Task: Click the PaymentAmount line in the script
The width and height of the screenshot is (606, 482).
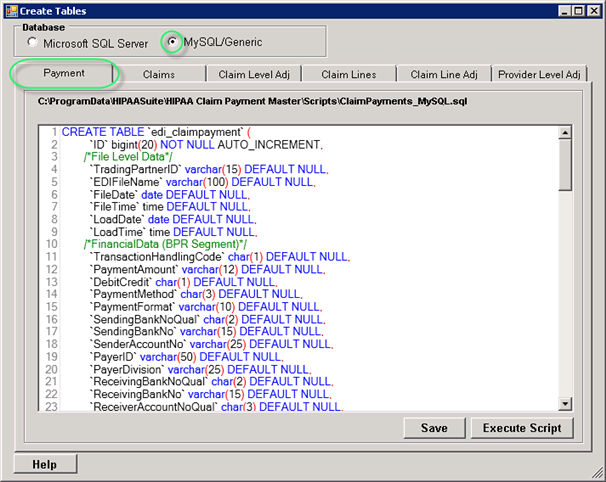Action: (200, 268)
